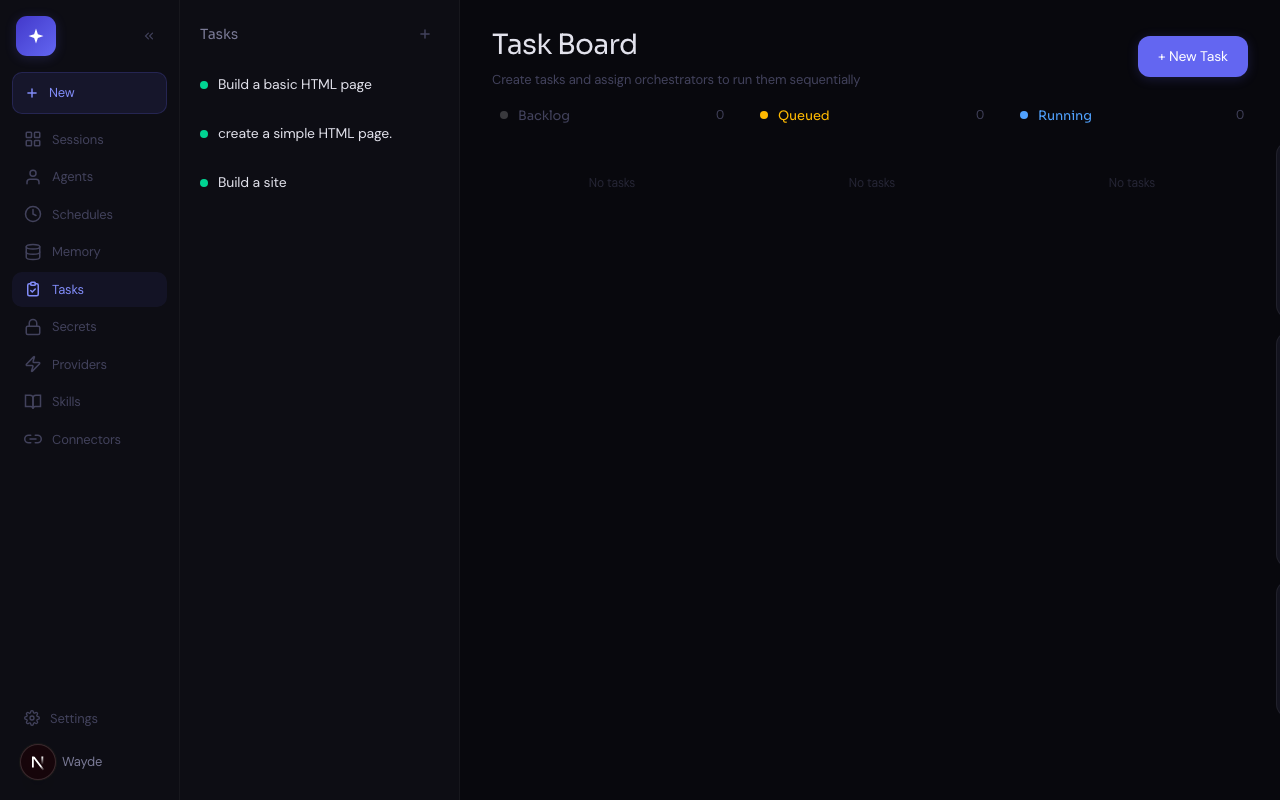
Task: Open Sessions from the sidebar
Action: click(x=77, y=140)
